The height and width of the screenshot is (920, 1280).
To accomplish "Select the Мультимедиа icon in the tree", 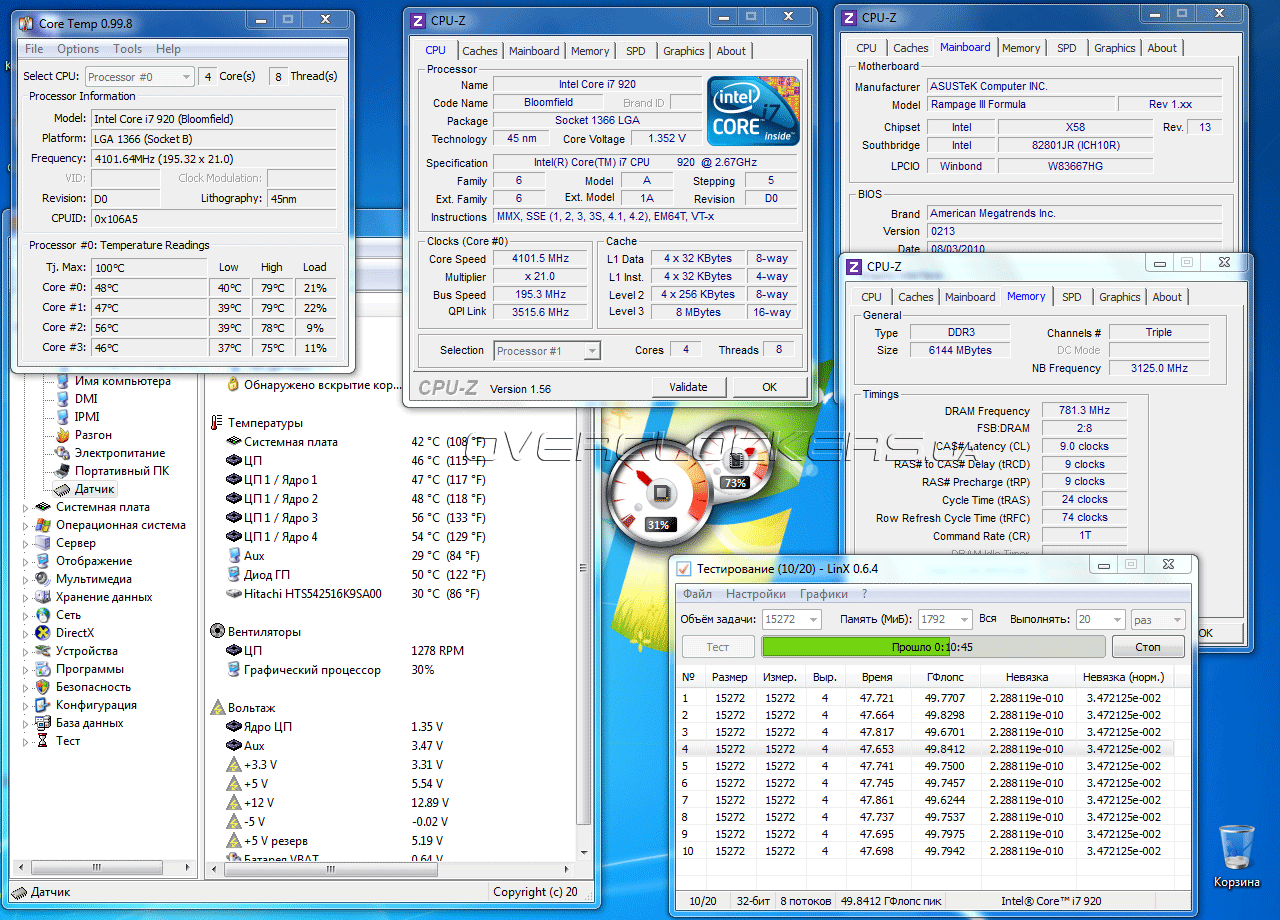I will (43, 579).
